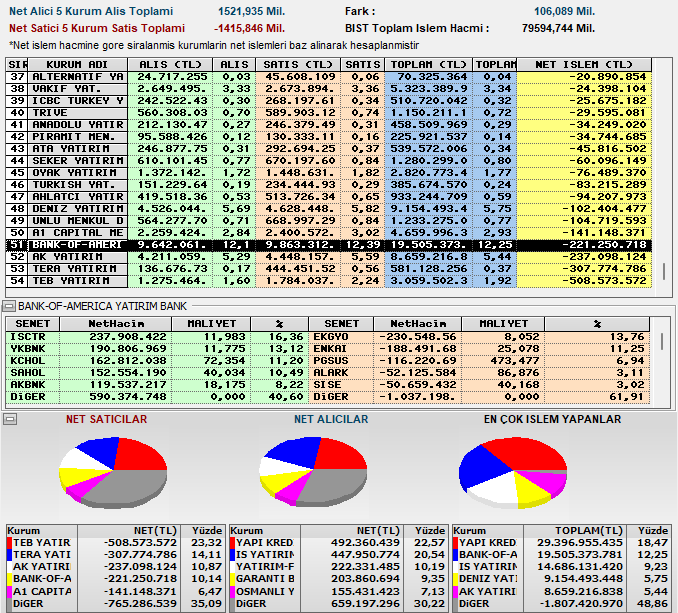Click the Fark value 106,089 Mil.
Screen dimensions: 678x613
pyautogui.click(x=564, y=12)
